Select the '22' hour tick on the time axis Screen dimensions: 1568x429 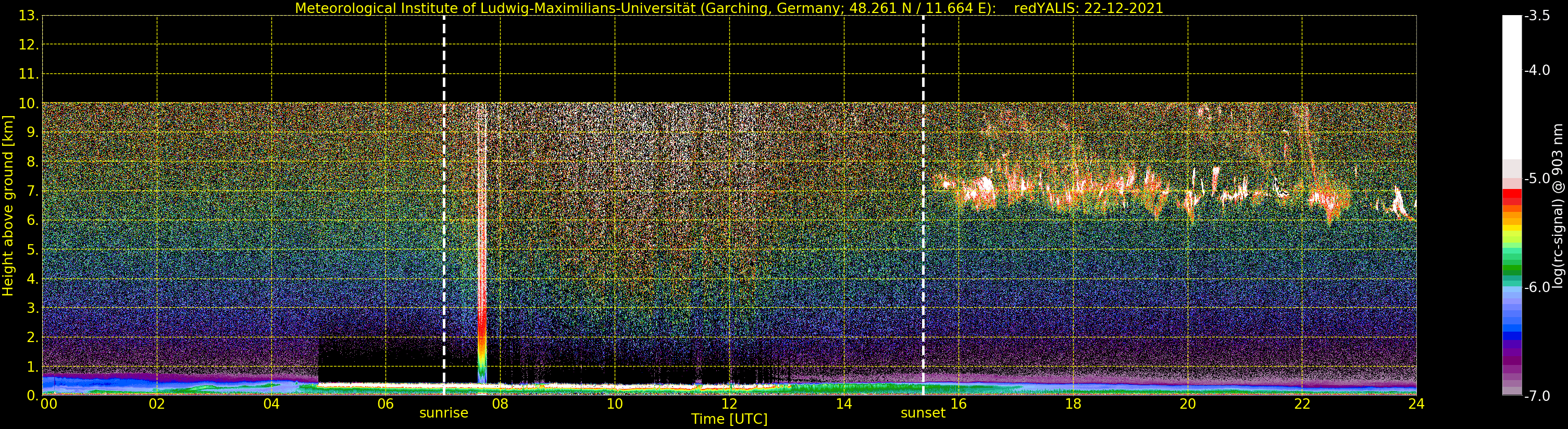tap(1302, 404)
